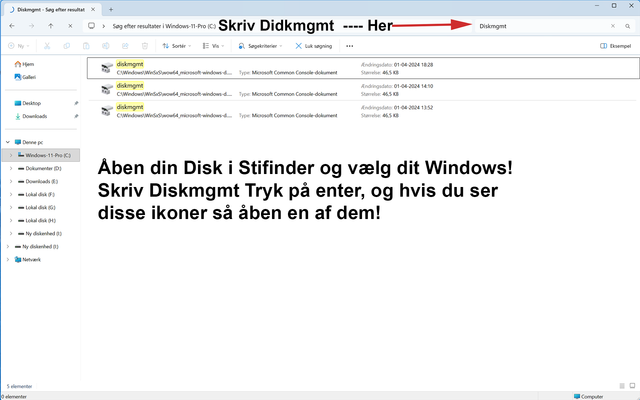Screen dimensions: 640x400
Task: Select diskmgmt result dated 13:52
Action: pos(363,111)
